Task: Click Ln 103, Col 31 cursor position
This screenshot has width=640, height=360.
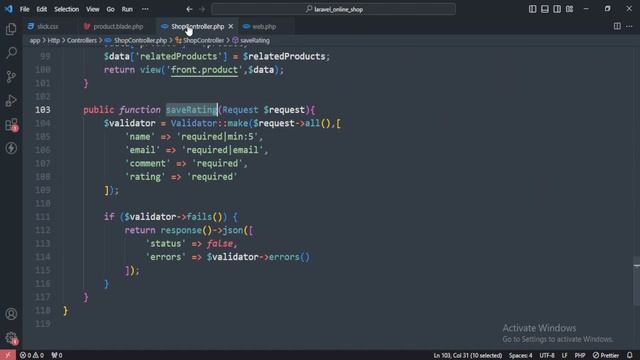Action: tap(467, 355)
